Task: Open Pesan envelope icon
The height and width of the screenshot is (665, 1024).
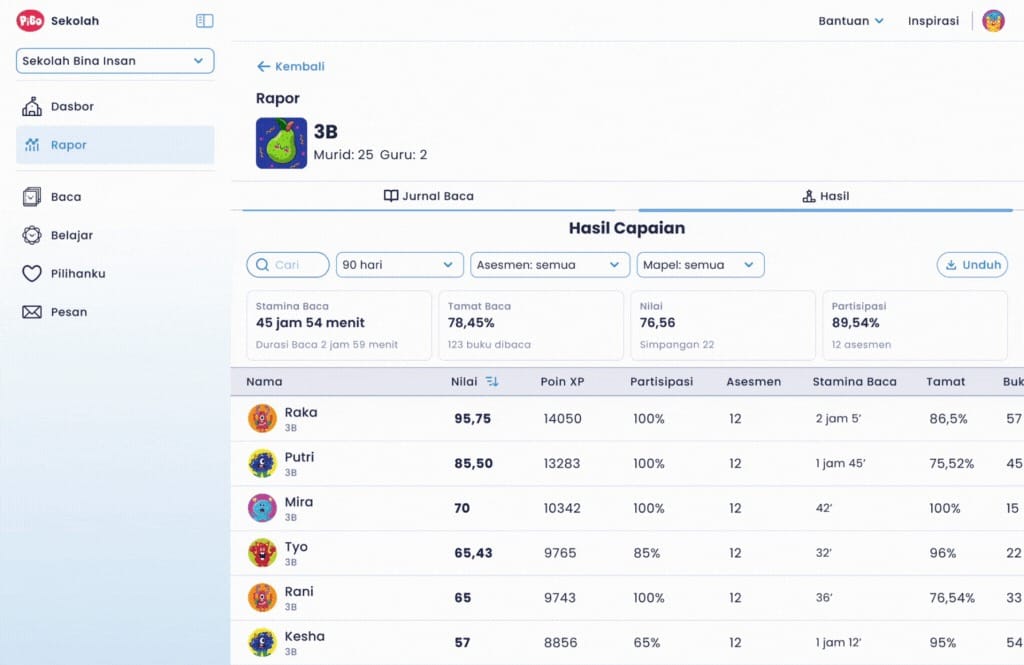Action: pos(32,312)
